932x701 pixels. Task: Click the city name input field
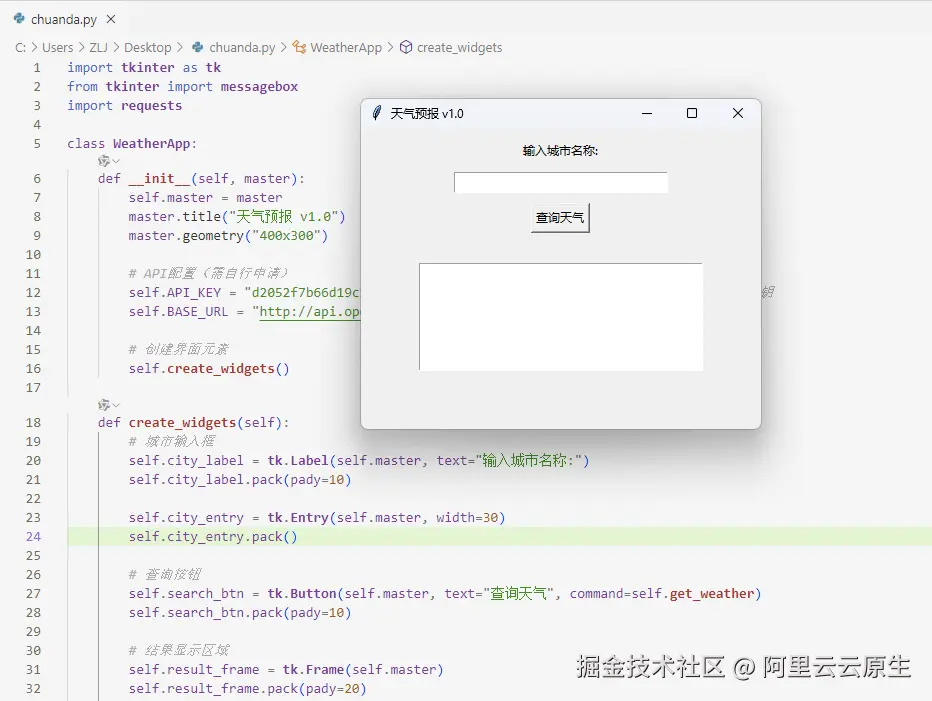tap(561, 183)
